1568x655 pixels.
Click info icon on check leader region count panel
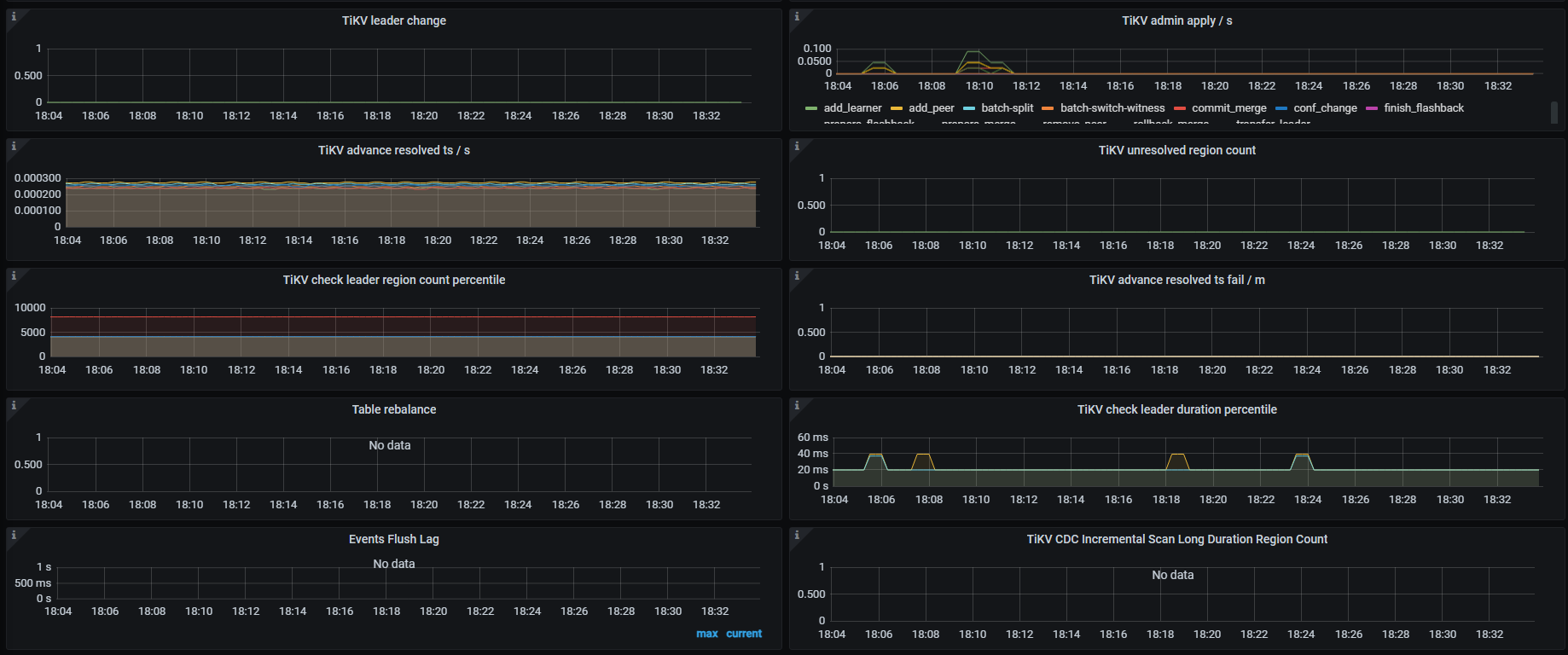coord(14,276)
